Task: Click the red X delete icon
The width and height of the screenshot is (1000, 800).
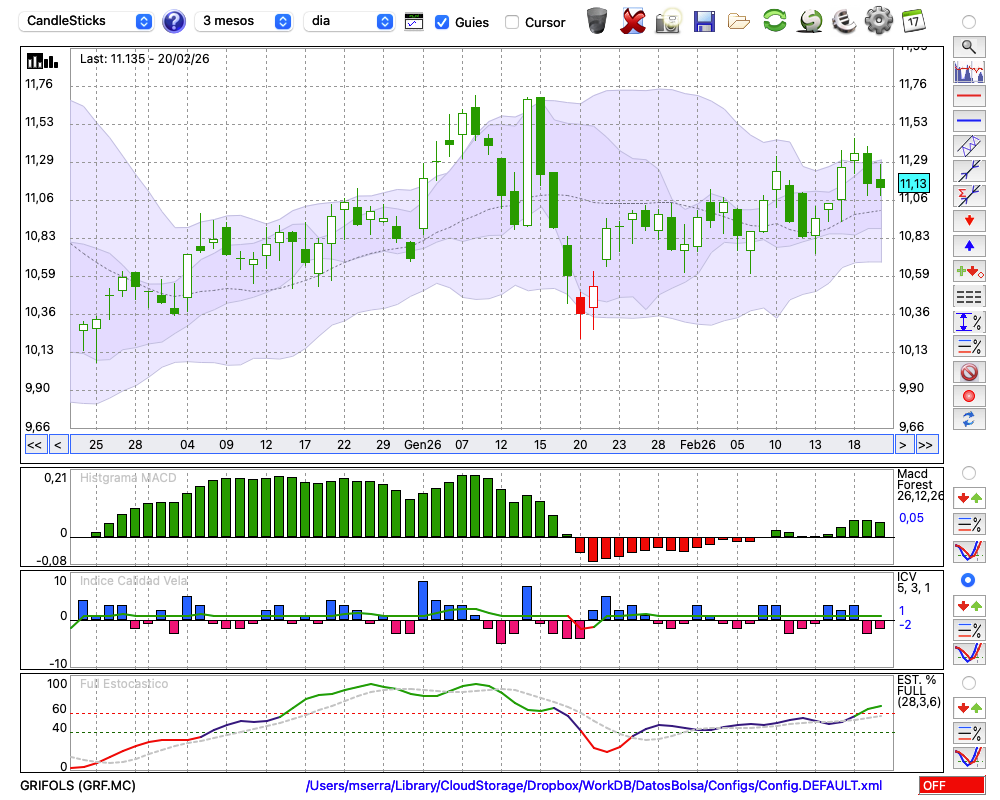Action: [x=632, y=21]
